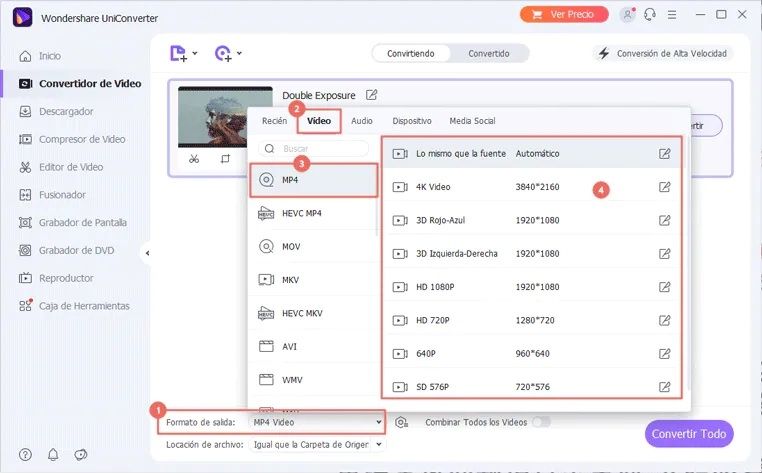This screenshot has height=473, width=762.
Task: Click the Ver Precio button
Action: 564,15
